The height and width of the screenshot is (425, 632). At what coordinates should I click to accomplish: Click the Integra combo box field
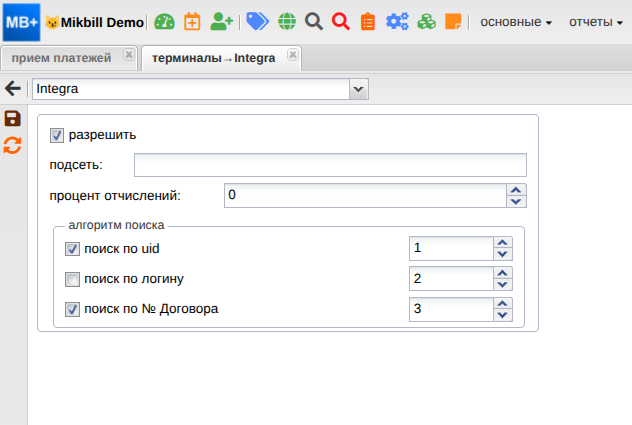tap(191, 89)
